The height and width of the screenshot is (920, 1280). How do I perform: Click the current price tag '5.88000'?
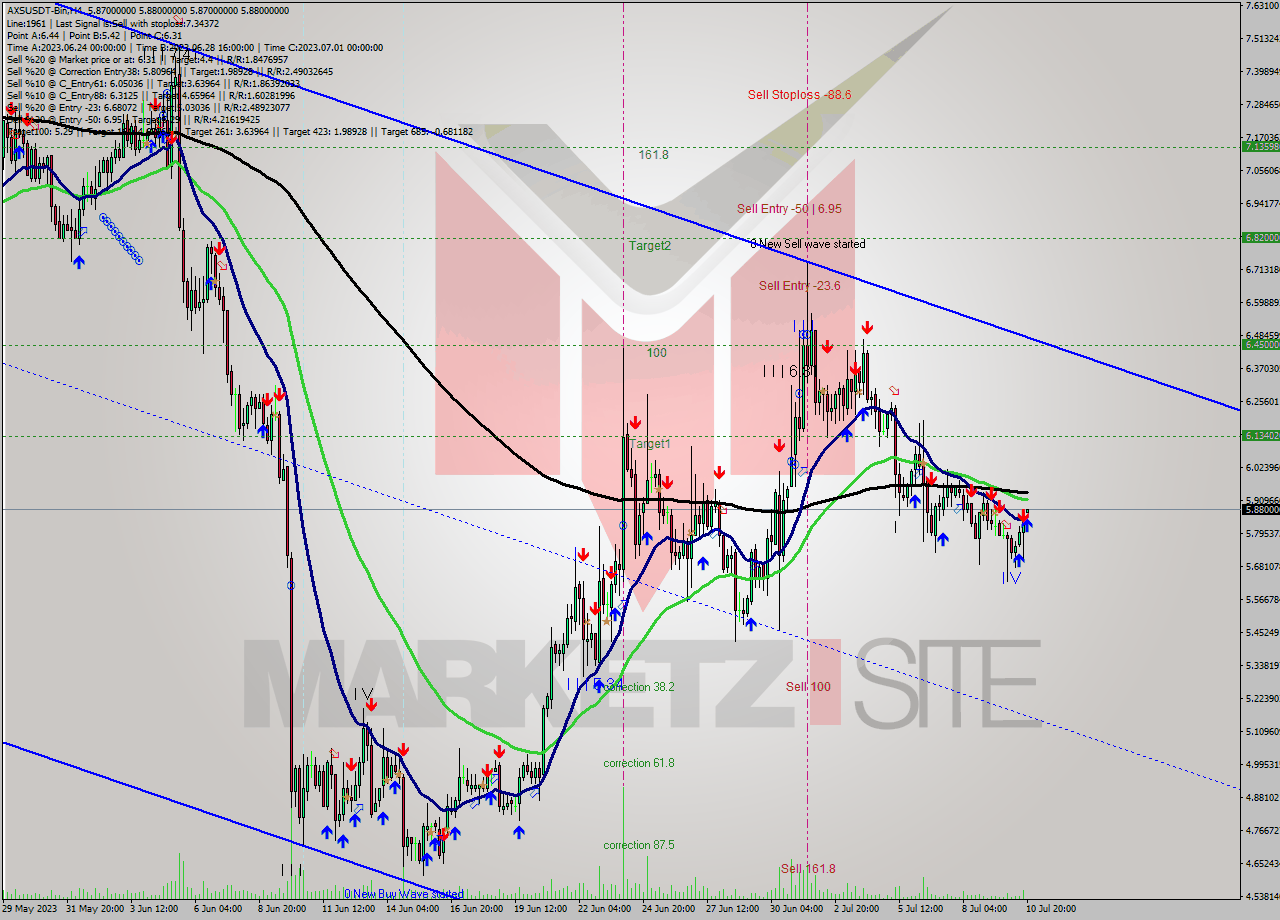pyautogui.click(x=1260, y=509)
